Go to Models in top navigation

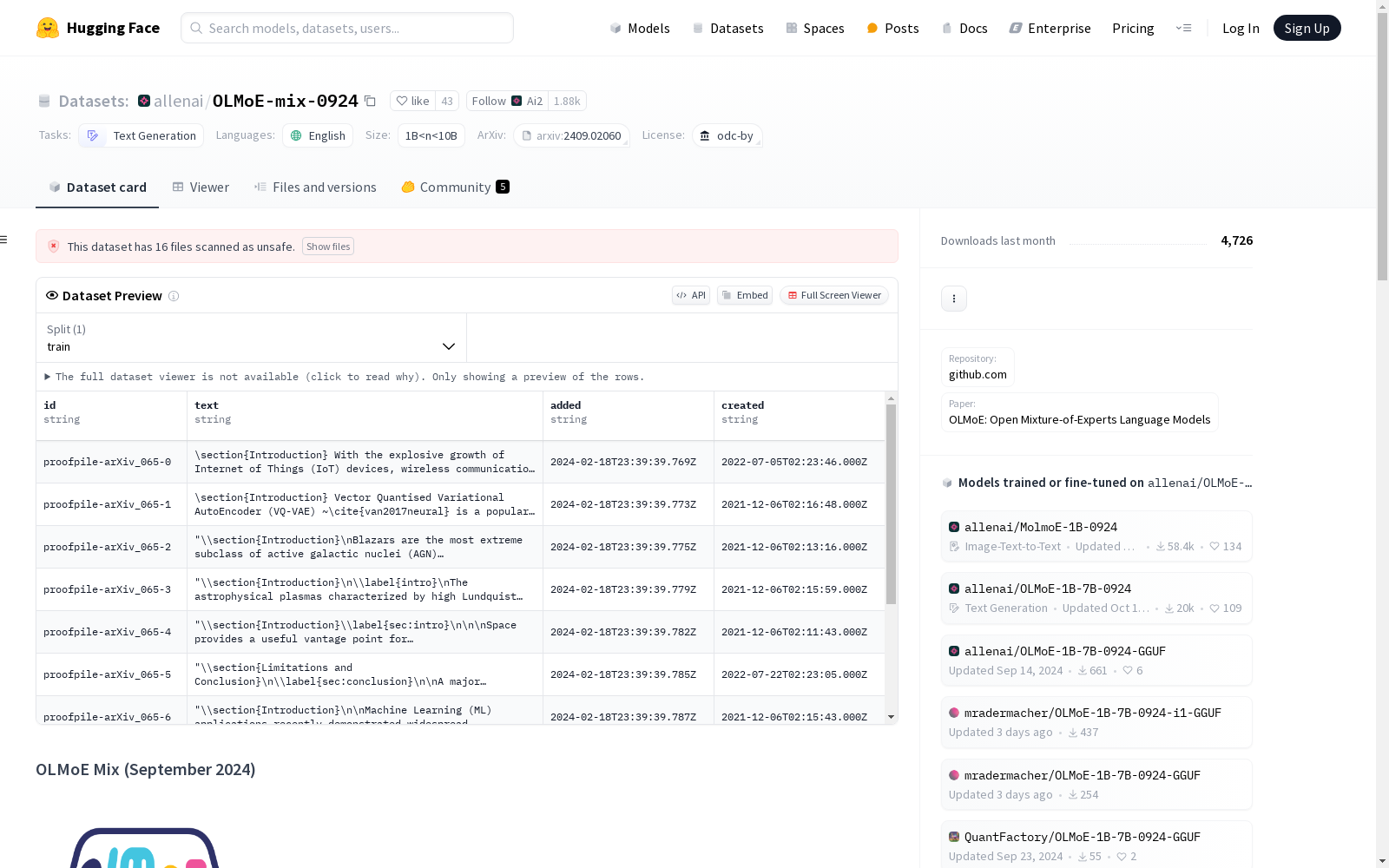point(640,28)
